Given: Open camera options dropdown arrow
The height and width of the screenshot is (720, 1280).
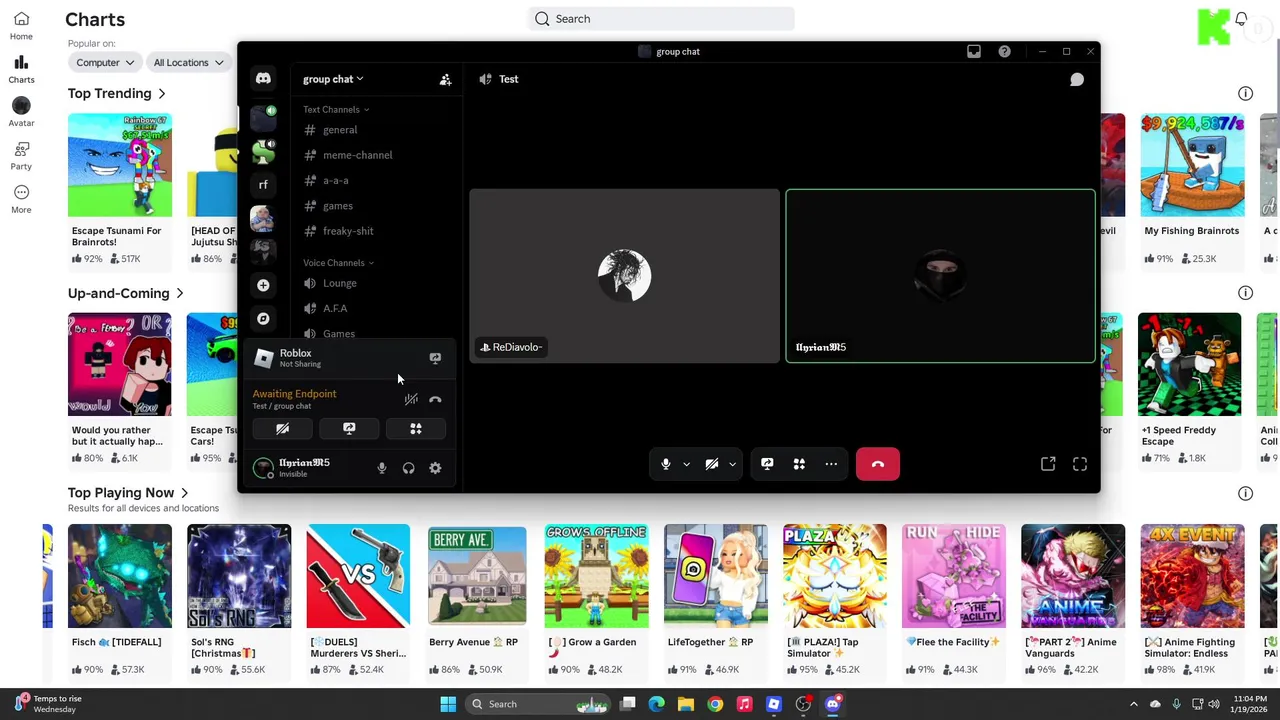Looking at the screenshot, I should pyautogui.click(x=732, y=464).
